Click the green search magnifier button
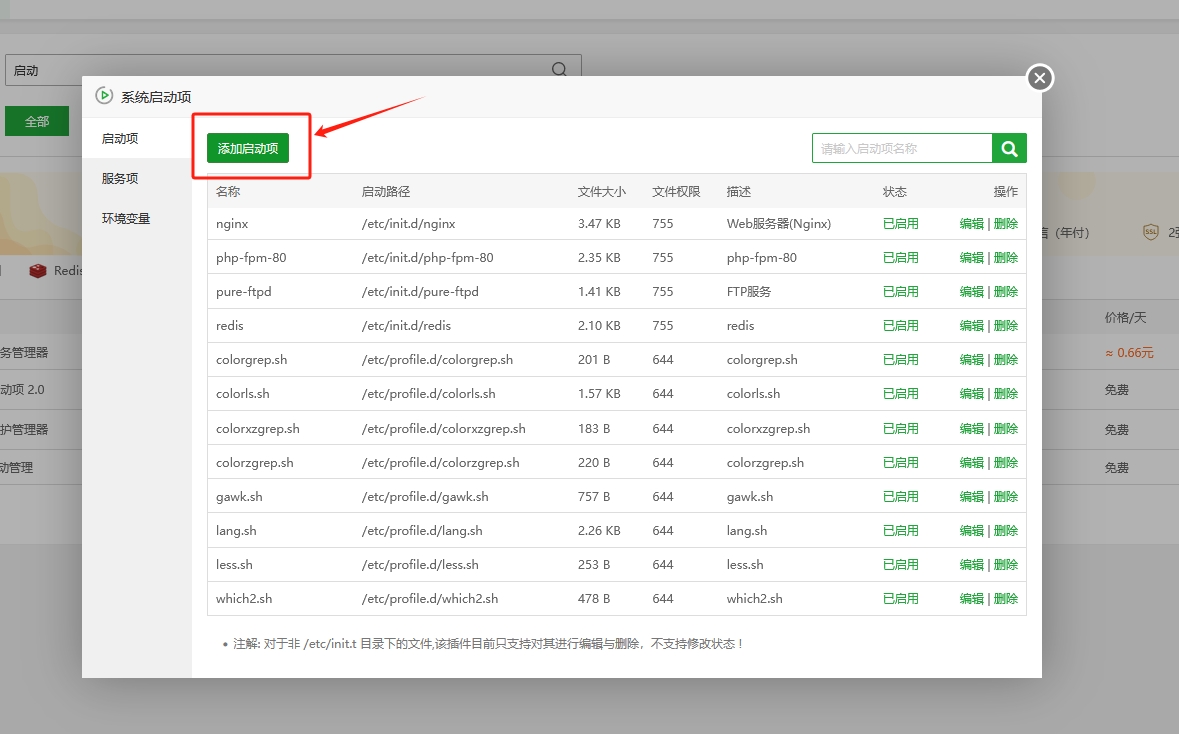The width and height of the screenshot is (1179, 734). coord(1009,148)
